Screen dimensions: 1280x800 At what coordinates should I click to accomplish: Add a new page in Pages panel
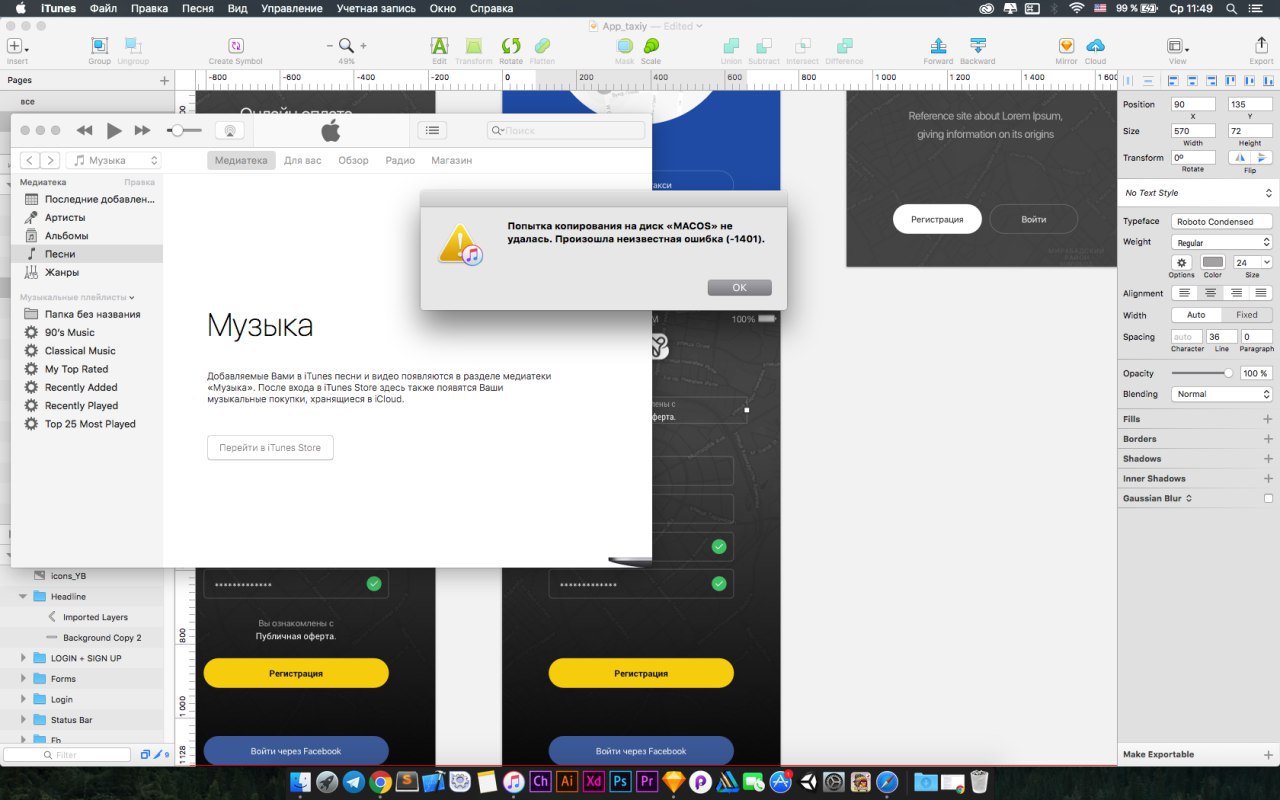coord(164,80)
